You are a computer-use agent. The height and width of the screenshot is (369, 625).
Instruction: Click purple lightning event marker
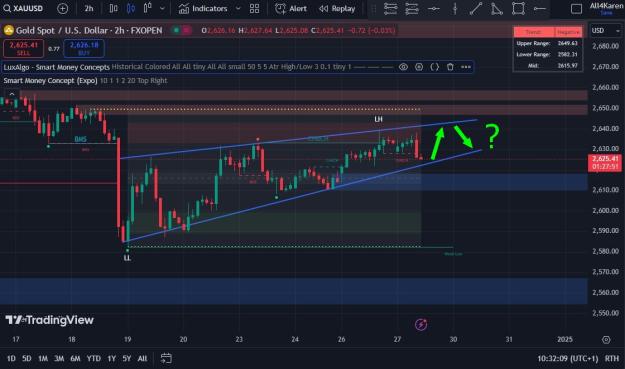coord(421,324)
